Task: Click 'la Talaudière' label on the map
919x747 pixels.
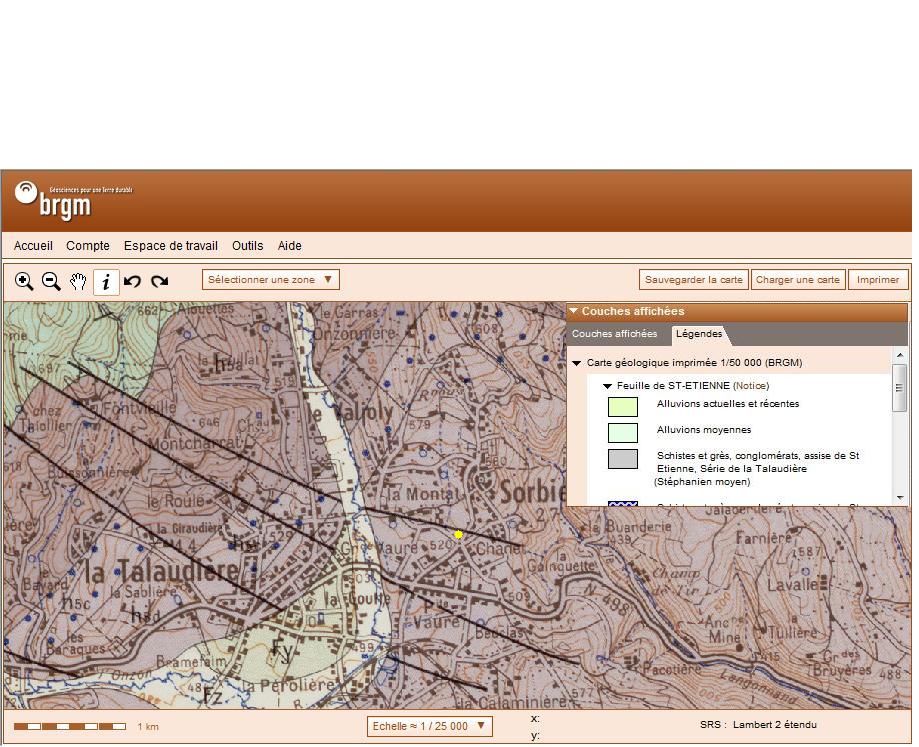Action: pos(162,572)
